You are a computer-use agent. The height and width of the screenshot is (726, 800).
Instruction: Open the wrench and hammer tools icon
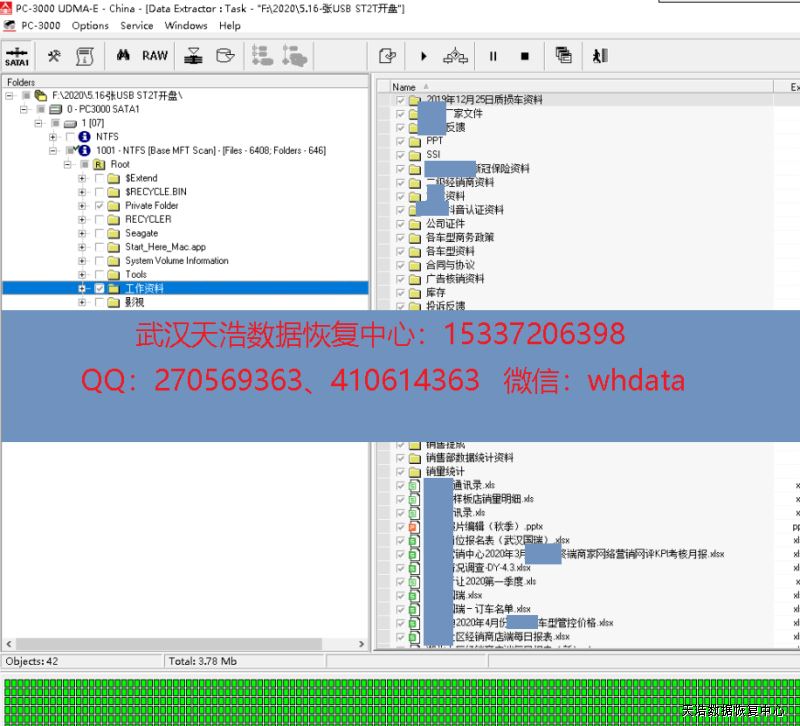click(55, 56)
